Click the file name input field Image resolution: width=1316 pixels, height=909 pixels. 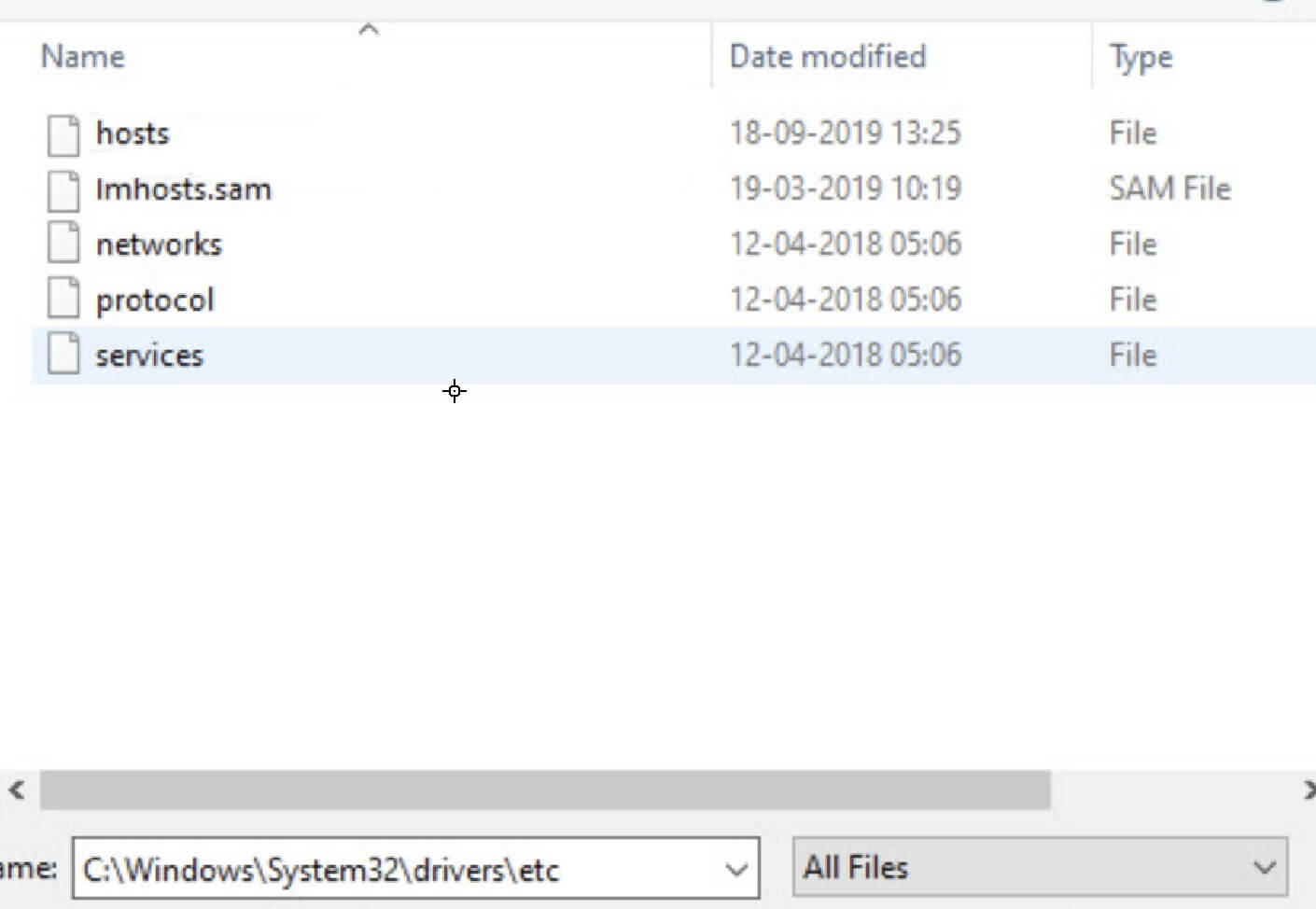[392, 870]
